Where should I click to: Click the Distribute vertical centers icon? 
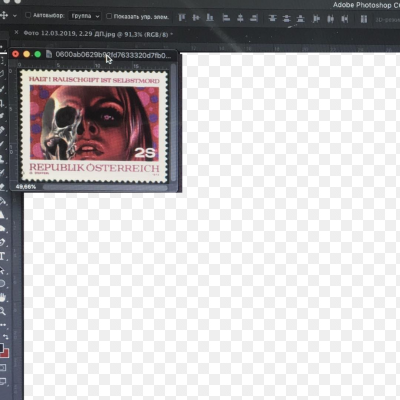click(x=287, y=18)
